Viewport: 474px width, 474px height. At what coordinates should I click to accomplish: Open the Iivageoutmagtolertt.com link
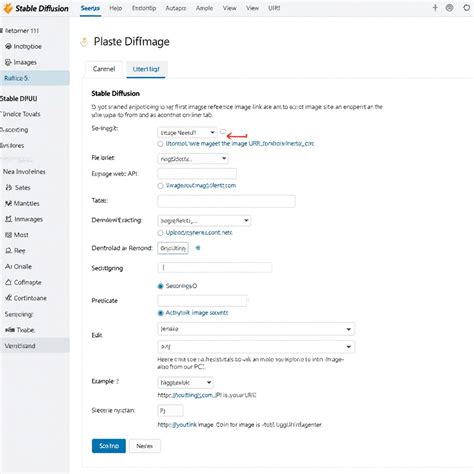tap(201, 186)
